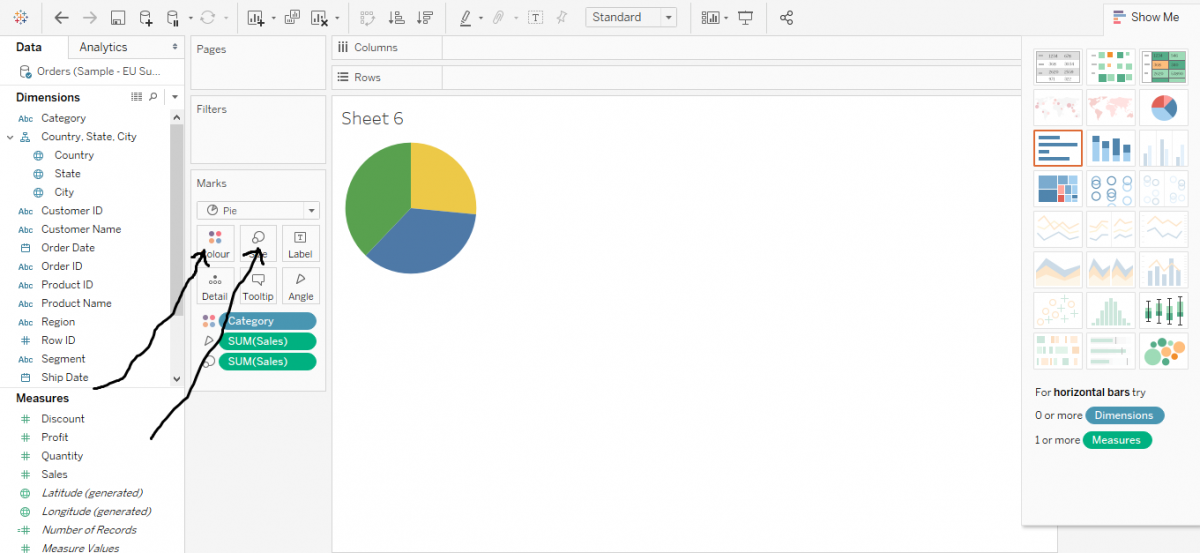Screen dimensions: 1200x553
Task: Choose packed bubbles in Show Me
Action: [x=1164, y=351]
